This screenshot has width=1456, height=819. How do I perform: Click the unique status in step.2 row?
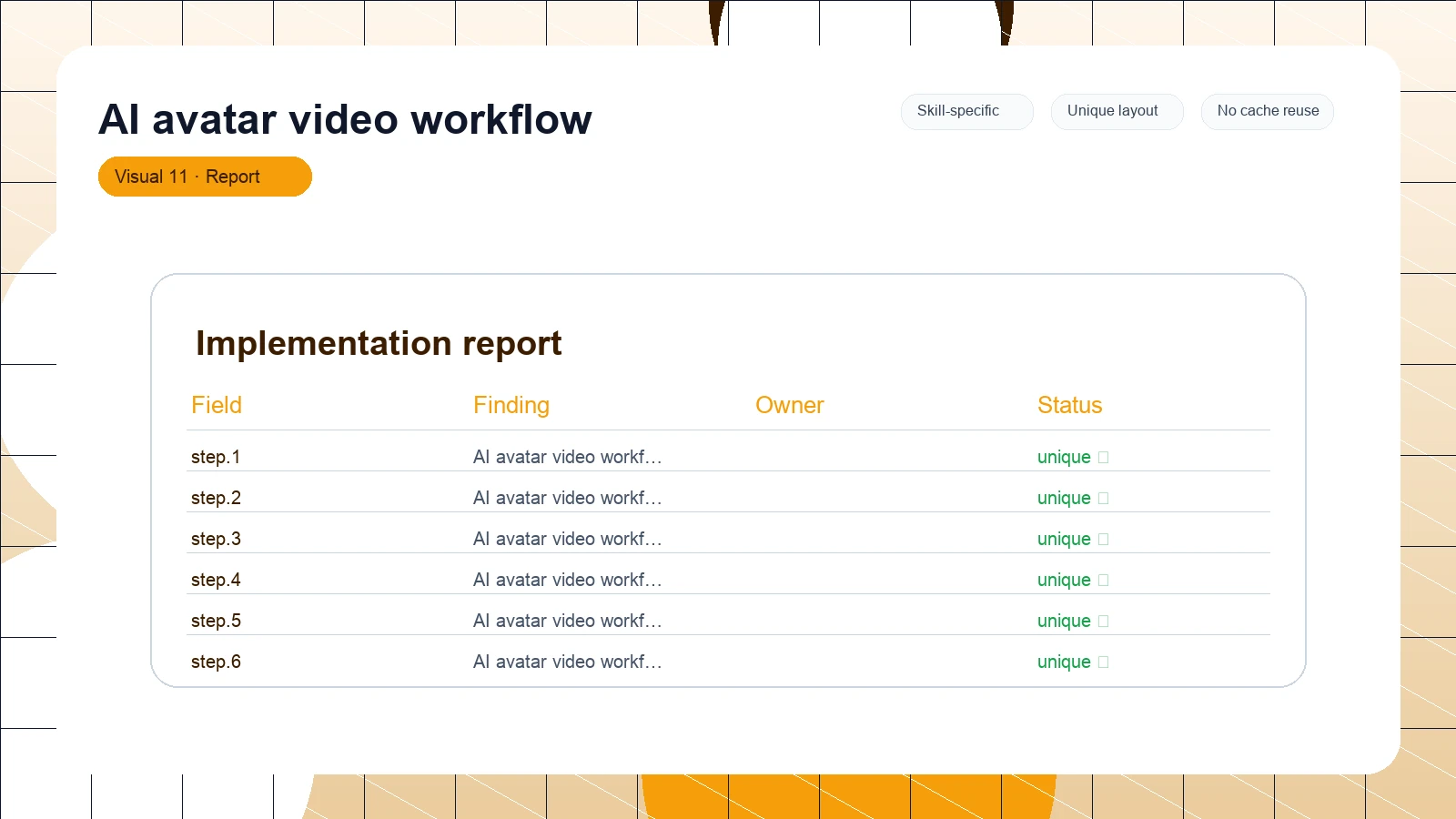[x=1073, y=498]
